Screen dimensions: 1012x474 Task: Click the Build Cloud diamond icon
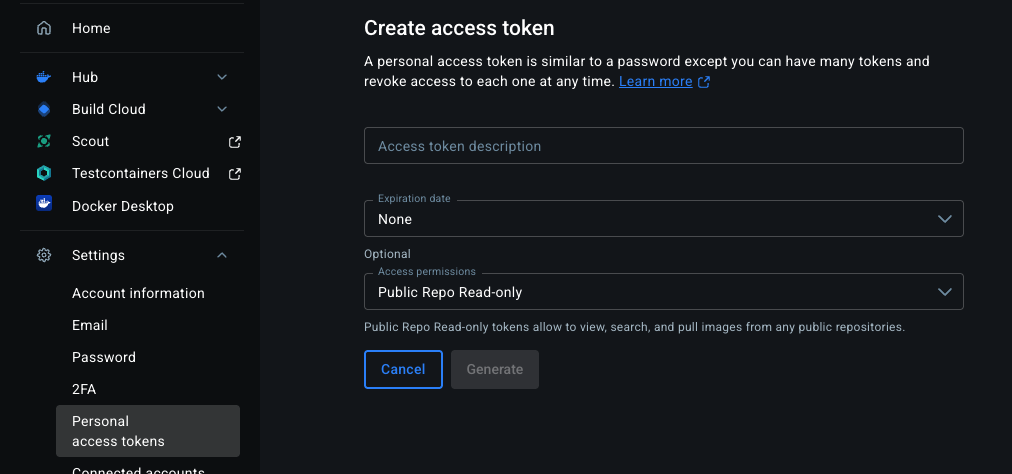tap(44, 109)
